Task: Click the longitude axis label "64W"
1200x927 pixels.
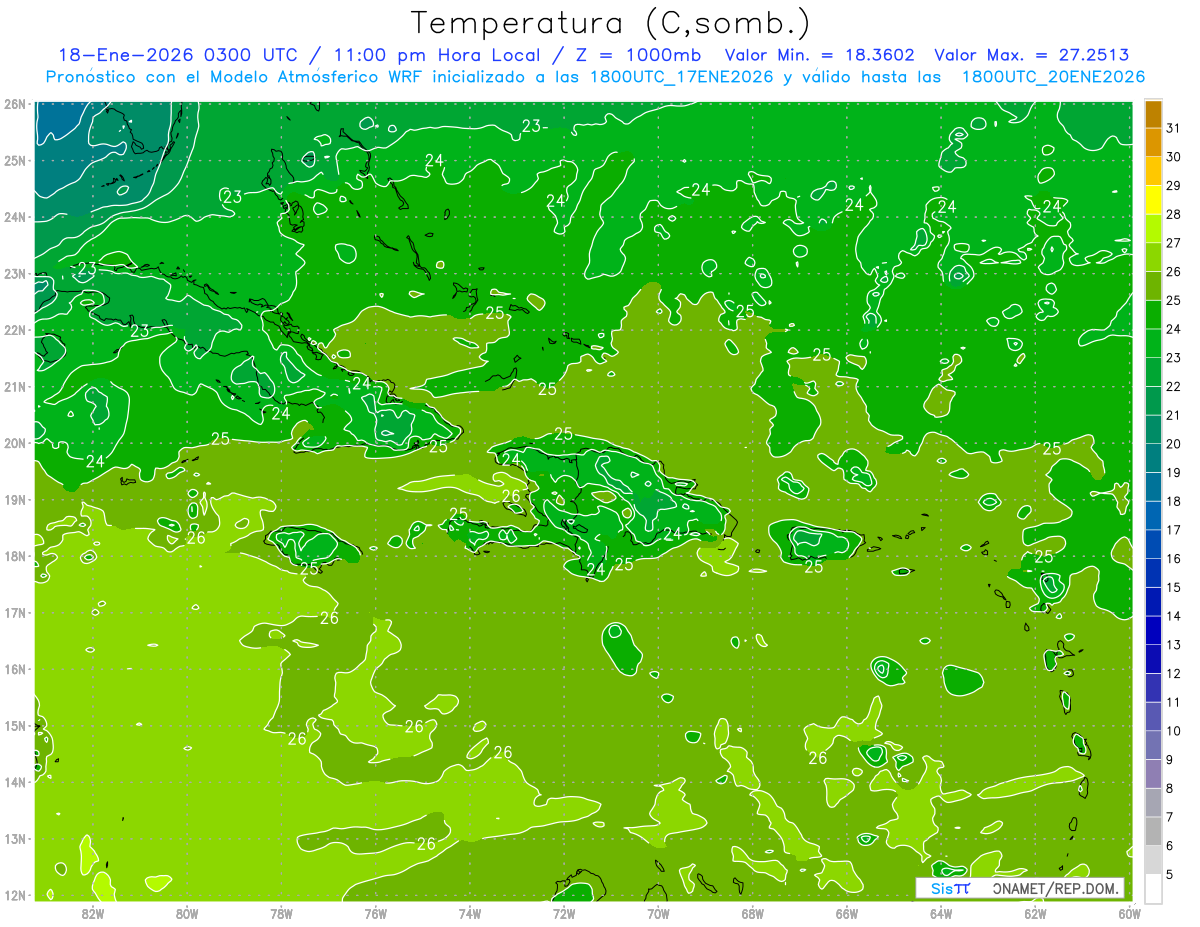Action: (x=941, y=913)
